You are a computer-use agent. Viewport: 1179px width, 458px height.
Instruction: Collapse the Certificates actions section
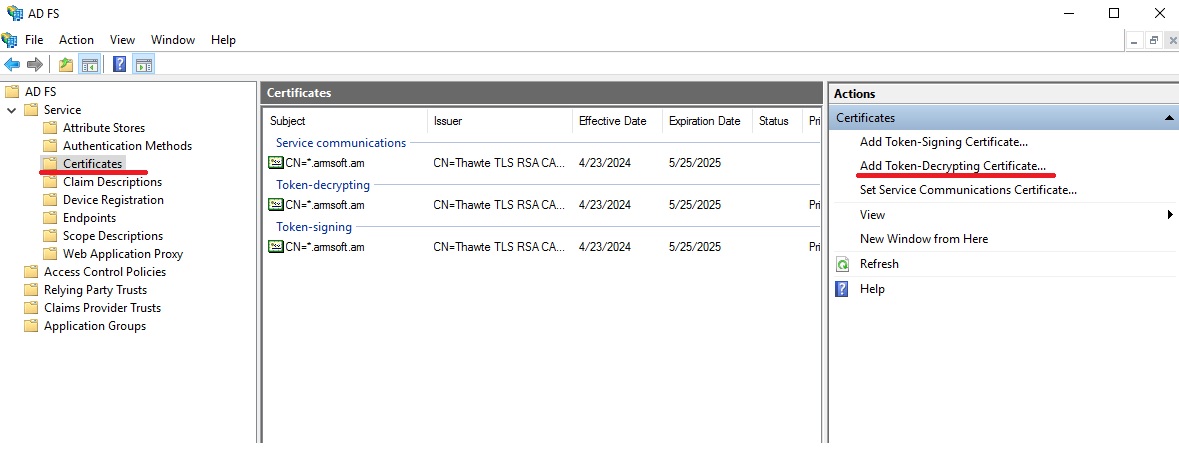[x=1169, y=118]
